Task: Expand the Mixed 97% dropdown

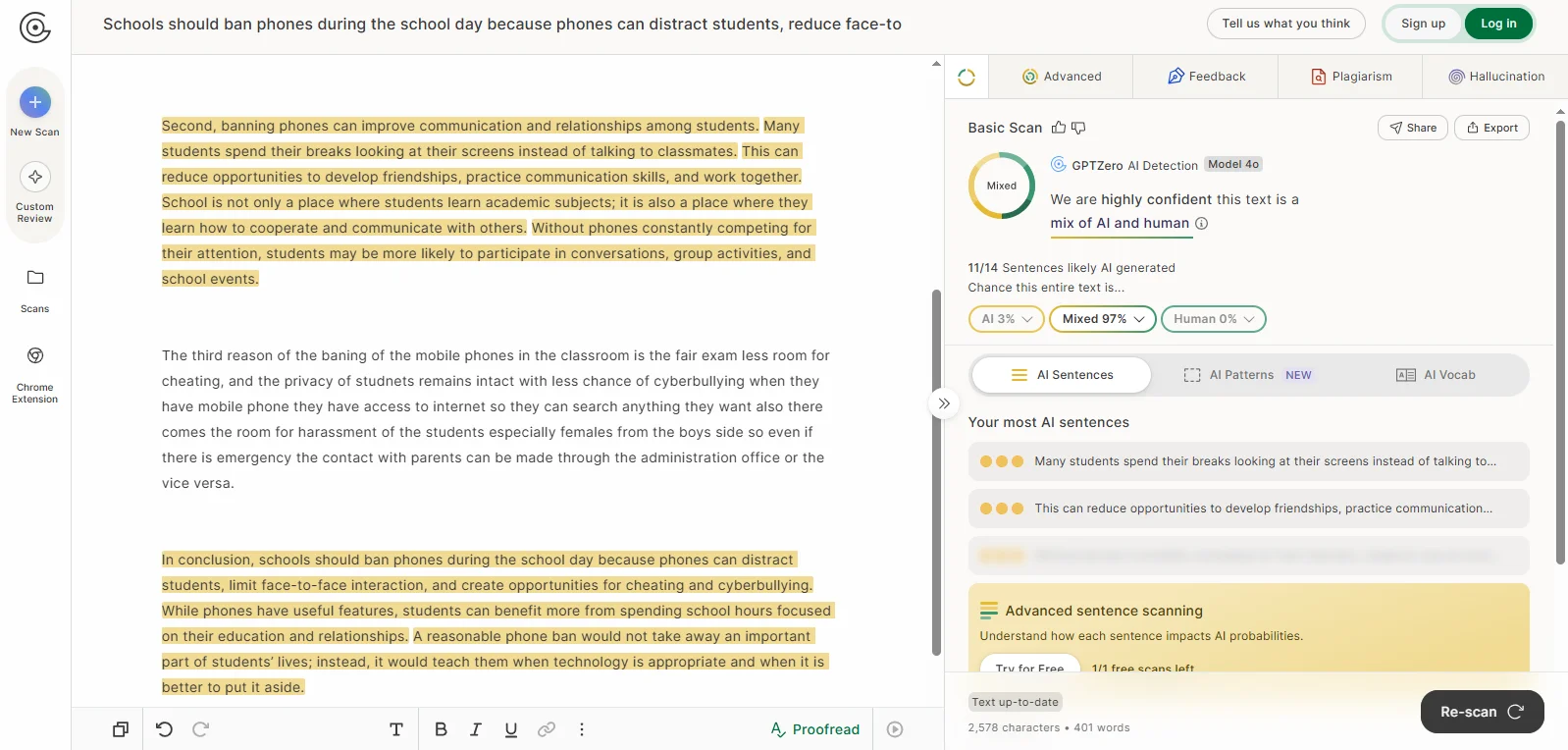Action: [1103, 319]
